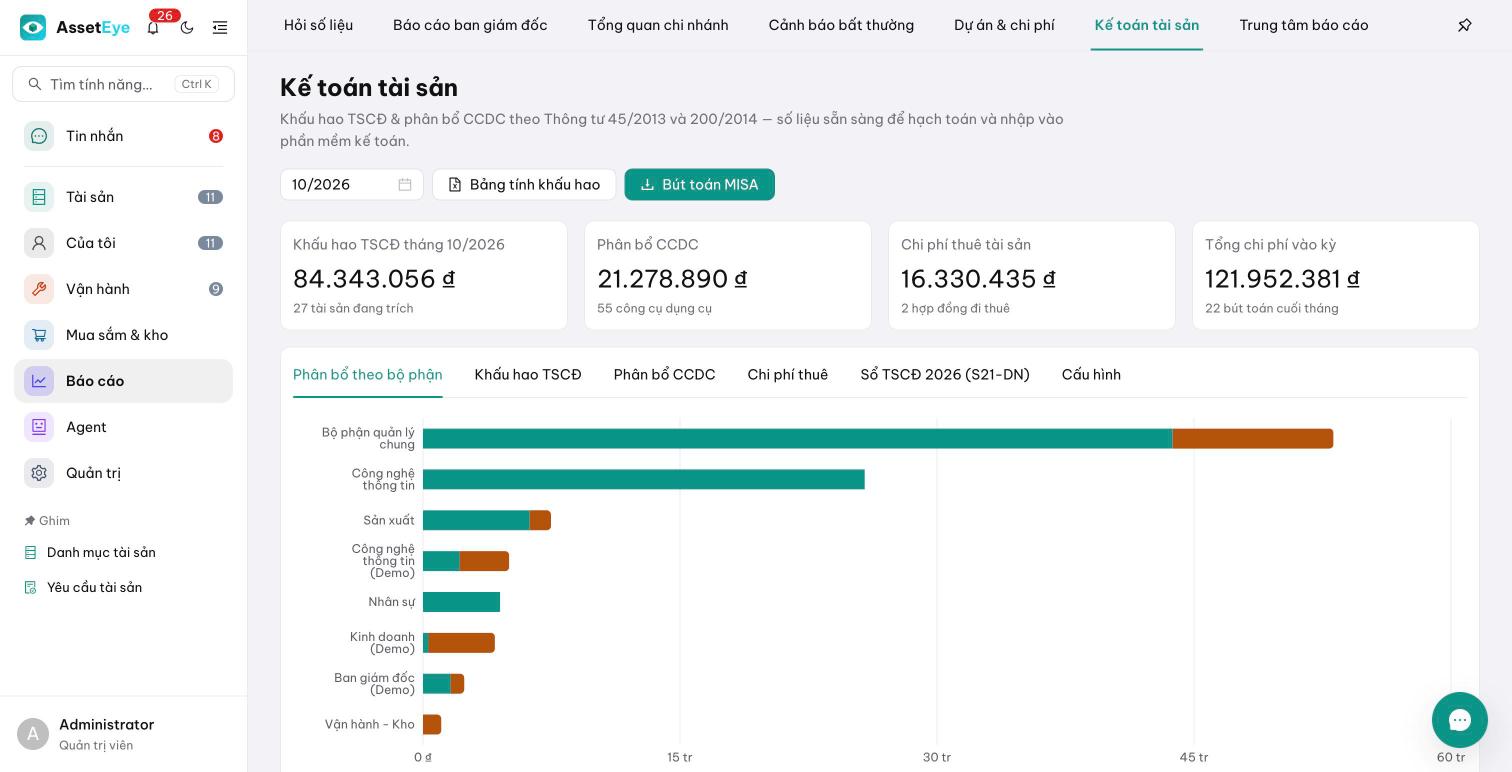The image size is (1512, 772).
Task: Switch to Báo cáo ban giám đốc tab
Action: 470,25
